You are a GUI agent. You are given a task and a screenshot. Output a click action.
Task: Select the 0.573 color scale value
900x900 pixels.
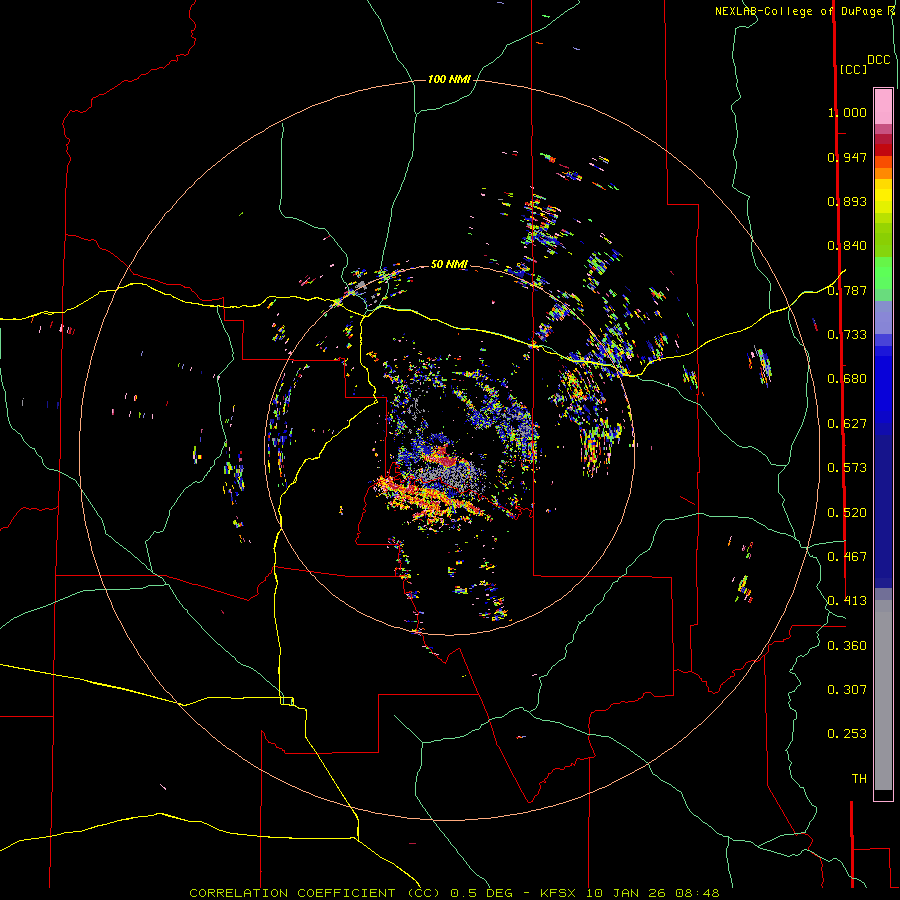[x=847, y=468]
